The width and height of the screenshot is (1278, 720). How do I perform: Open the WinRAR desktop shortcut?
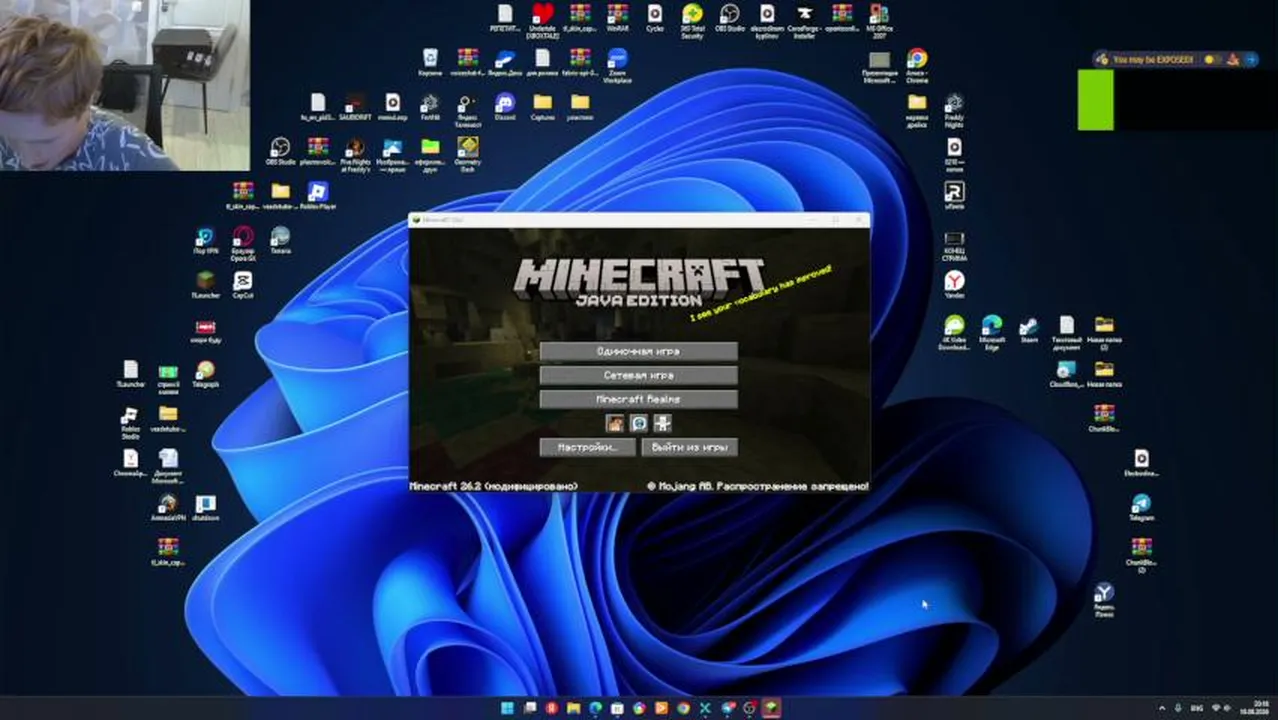click(618, 17)
